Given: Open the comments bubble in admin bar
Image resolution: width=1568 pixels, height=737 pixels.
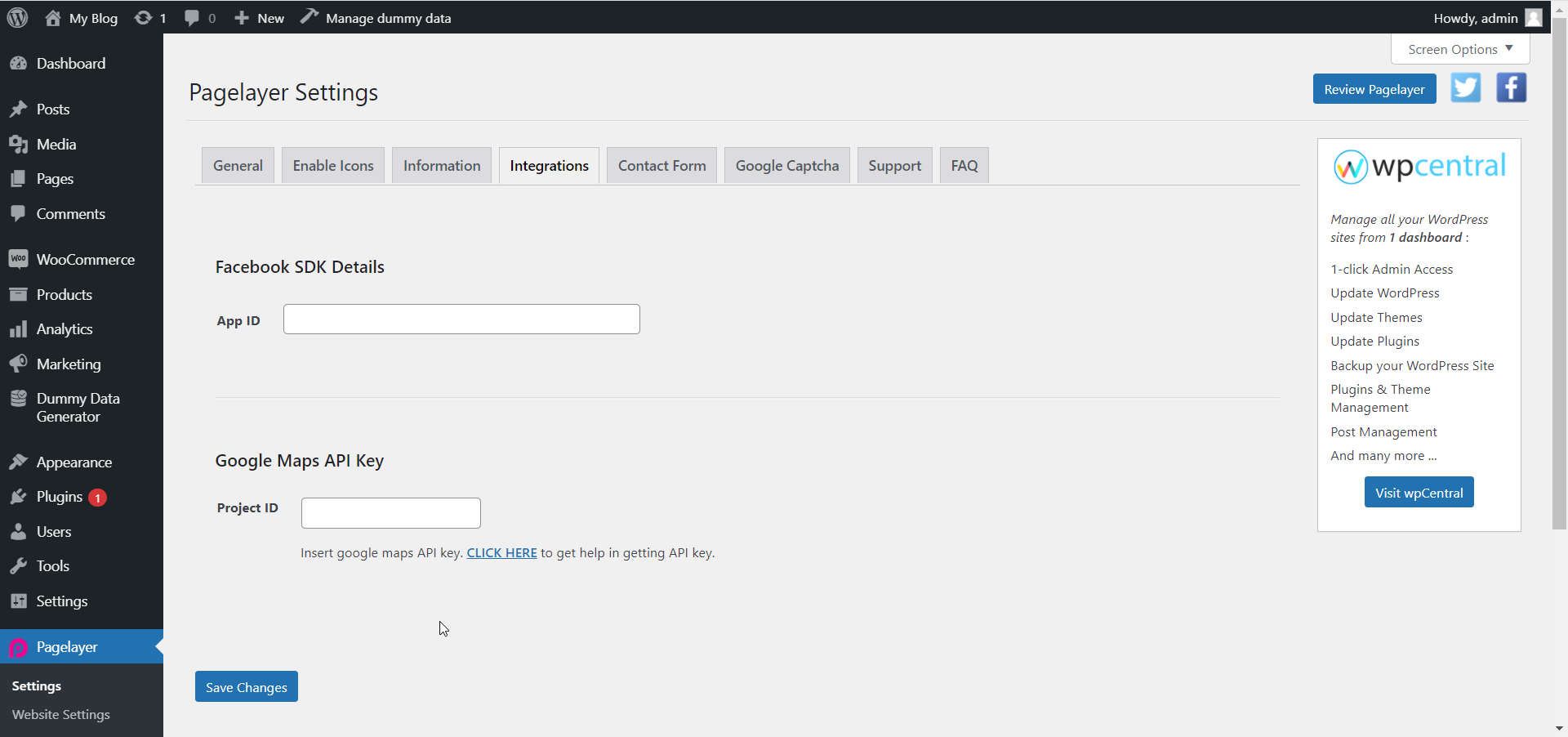Looking at the screenshot, I should pos(192,17).
